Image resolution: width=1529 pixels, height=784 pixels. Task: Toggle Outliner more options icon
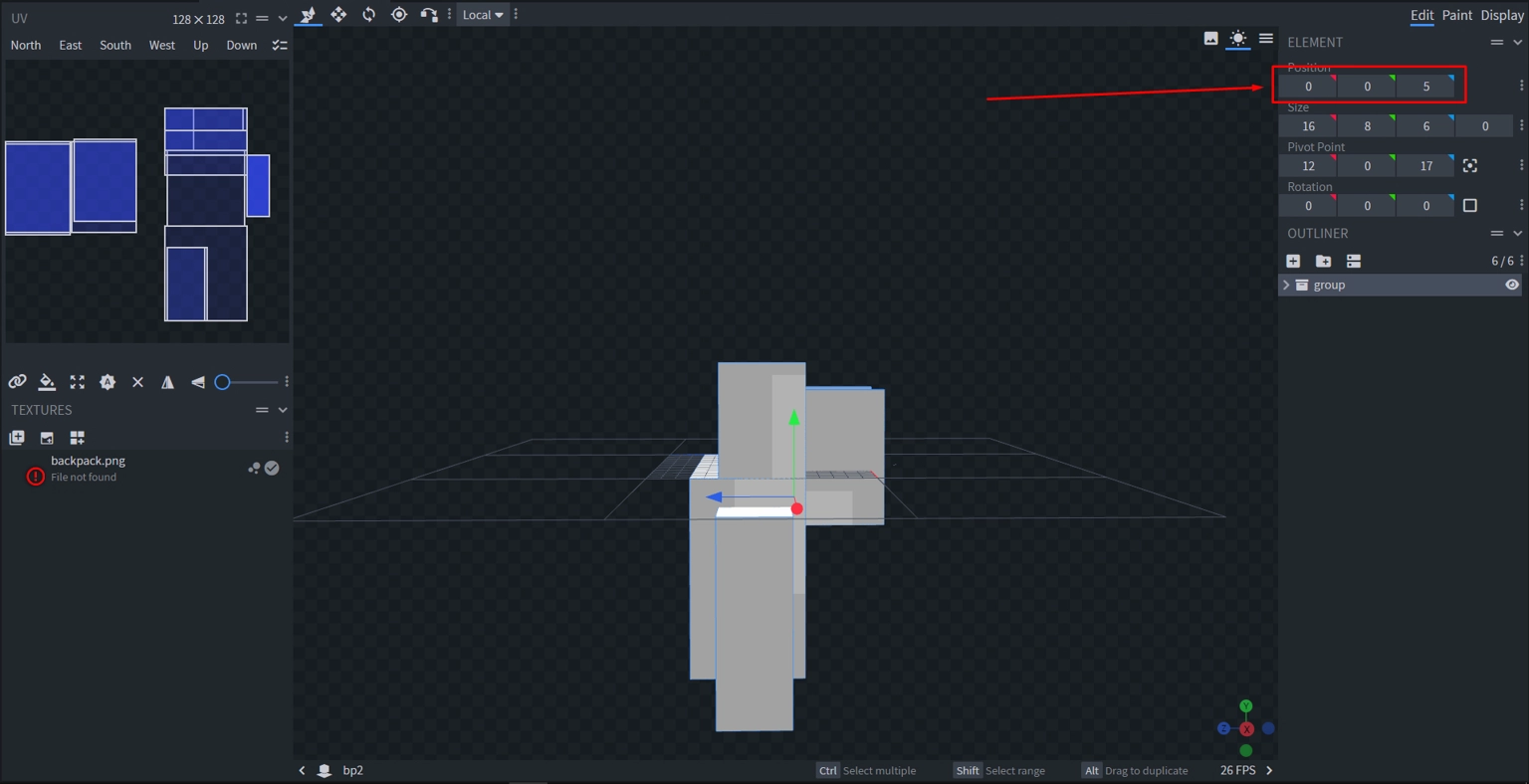click(x=1353, y=261)
